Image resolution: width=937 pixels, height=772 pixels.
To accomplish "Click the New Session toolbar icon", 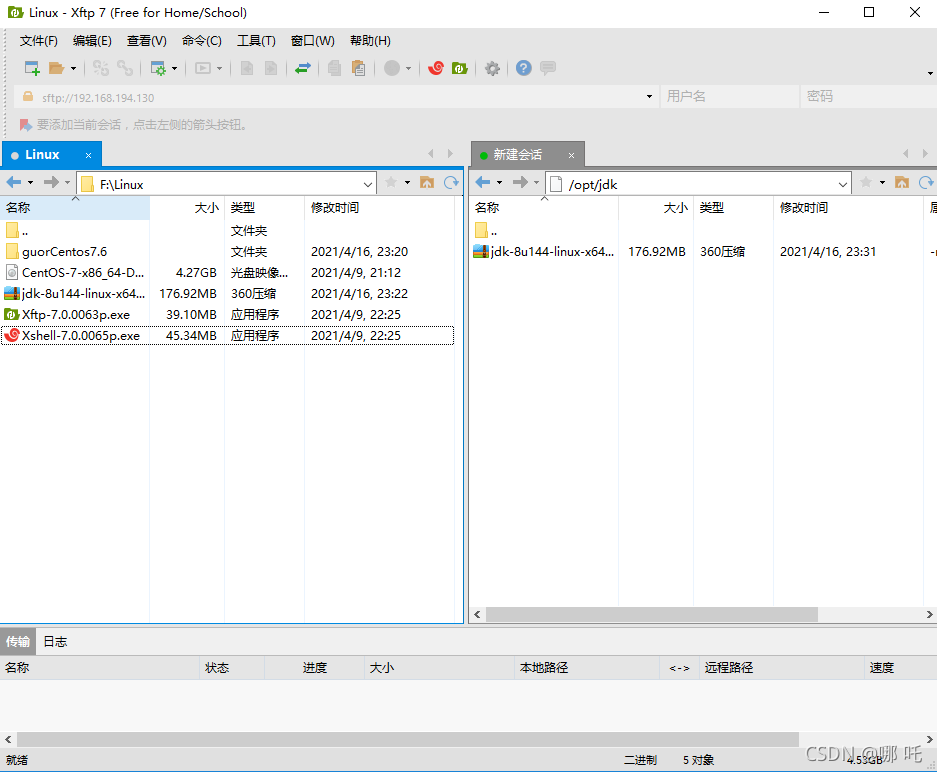I will [32, 68].
